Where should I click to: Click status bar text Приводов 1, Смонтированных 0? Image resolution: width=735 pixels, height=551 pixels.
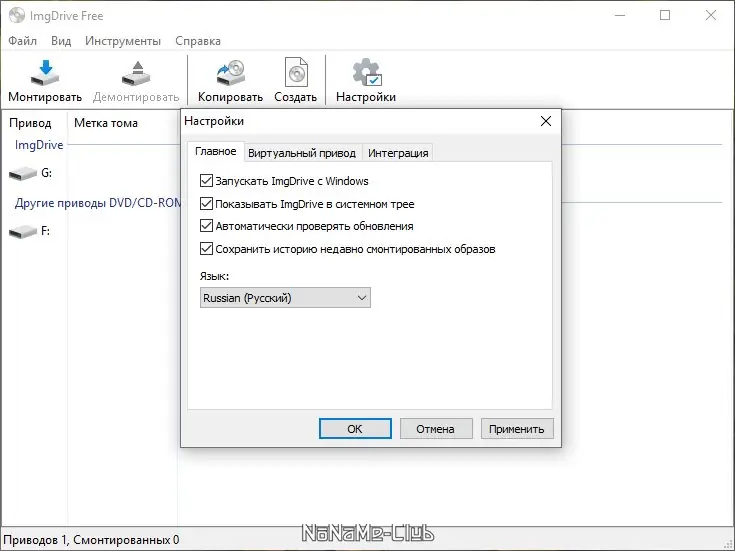point(91,540)
